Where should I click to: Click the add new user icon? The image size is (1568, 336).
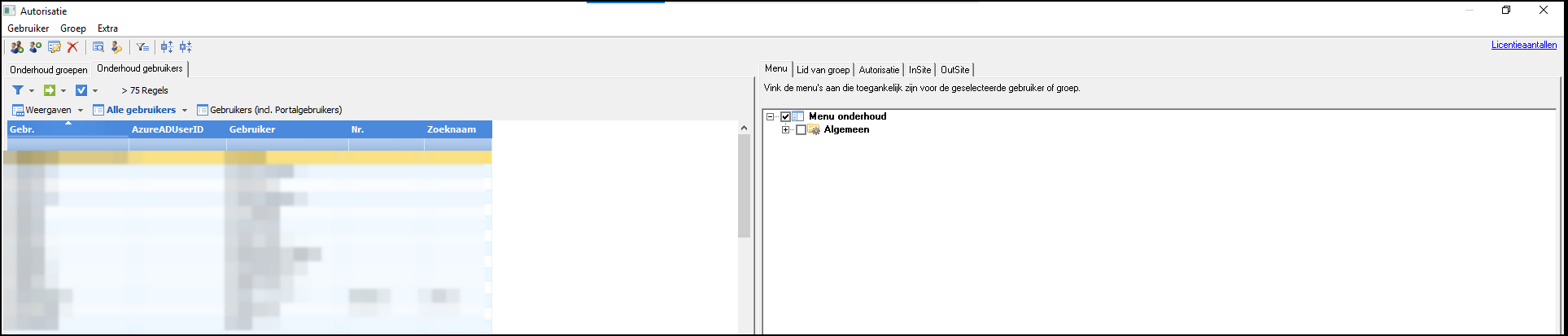pos(35,47)
